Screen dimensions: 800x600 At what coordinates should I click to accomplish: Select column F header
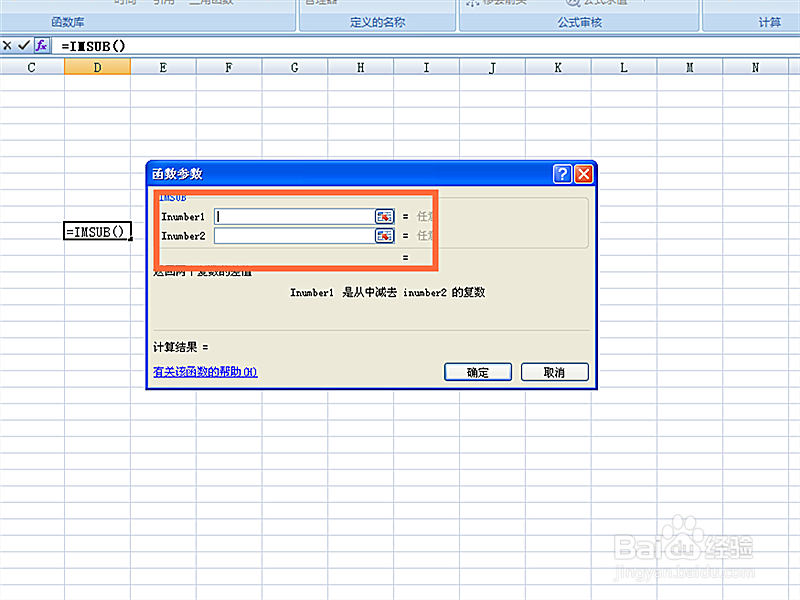click(x=229, y=67)
